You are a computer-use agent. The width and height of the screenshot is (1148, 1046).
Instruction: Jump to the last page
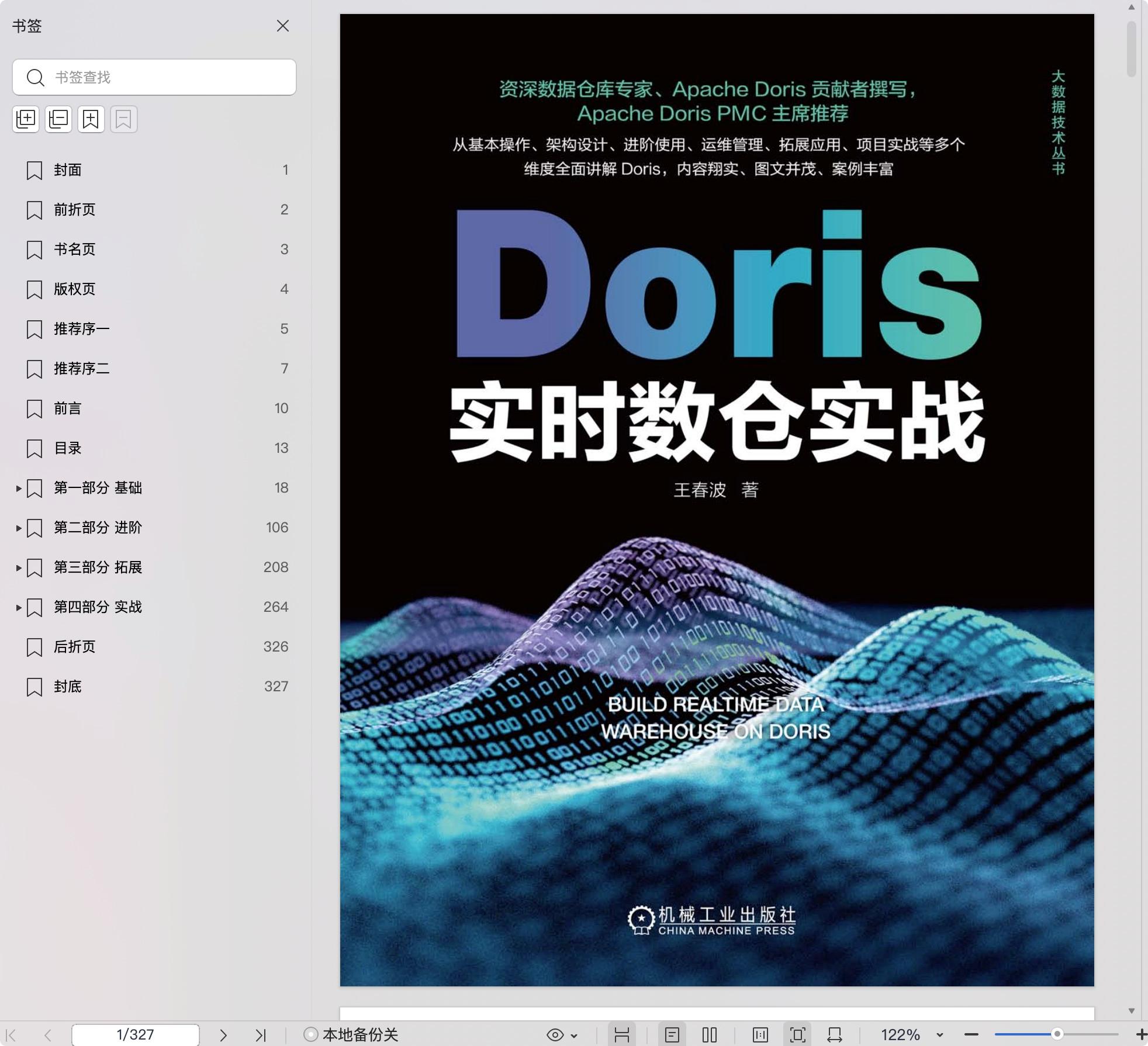pos(261,1035)
